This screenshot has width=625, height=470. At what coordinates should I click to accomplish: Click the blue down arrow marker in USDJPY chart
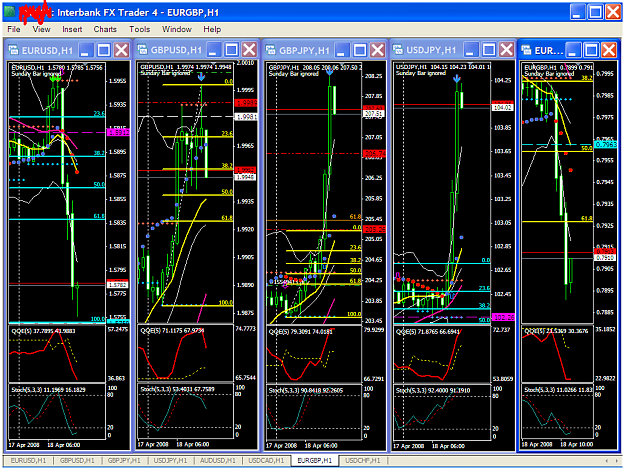[457, 79]
